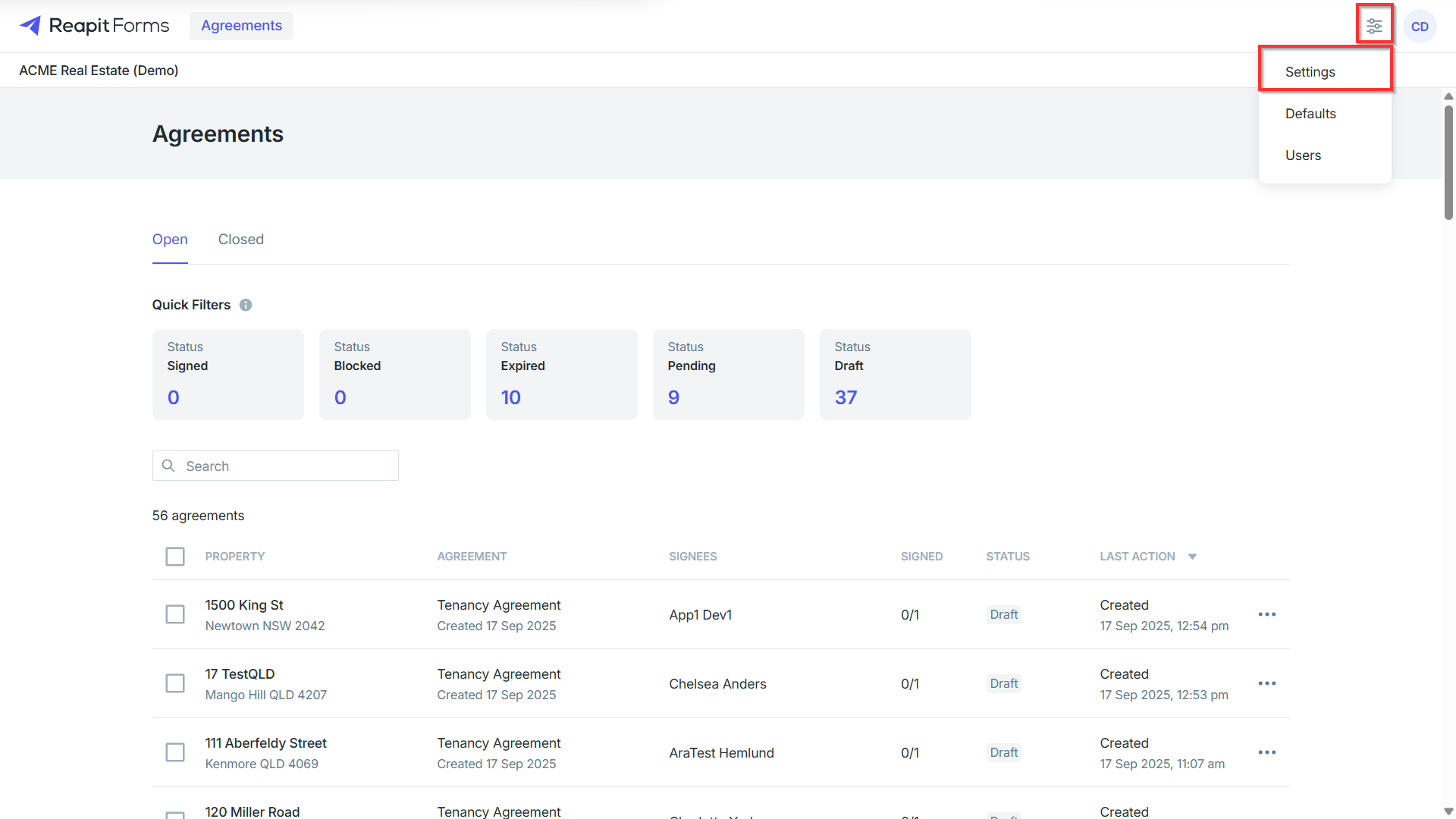This screenshot has height=819, width=1456.
Task: Click into the Search input field
Action: (x=275, y=466)
